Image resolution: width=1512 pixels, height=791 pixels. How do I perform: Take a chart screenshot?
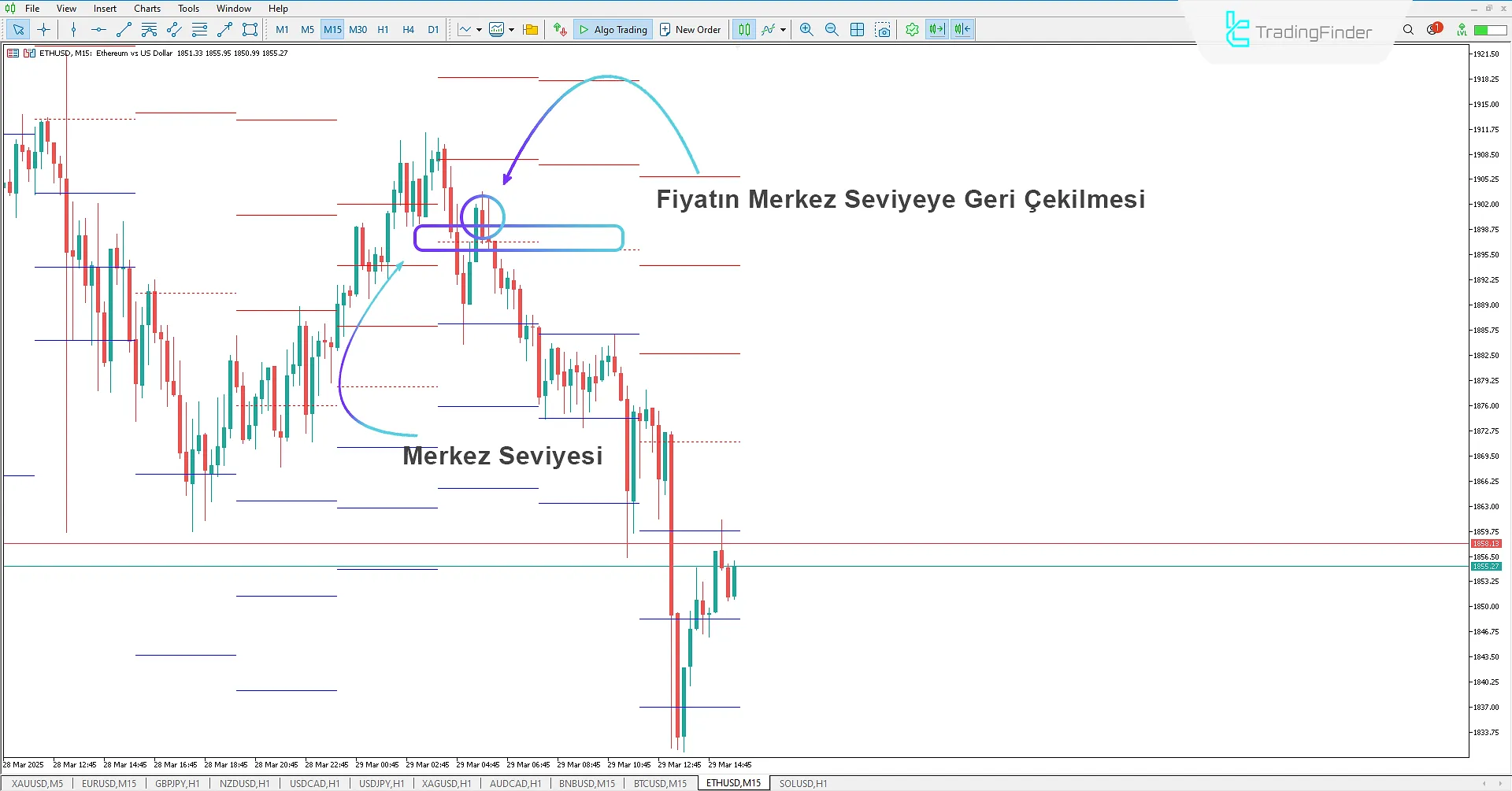click(x=883, y=30)
